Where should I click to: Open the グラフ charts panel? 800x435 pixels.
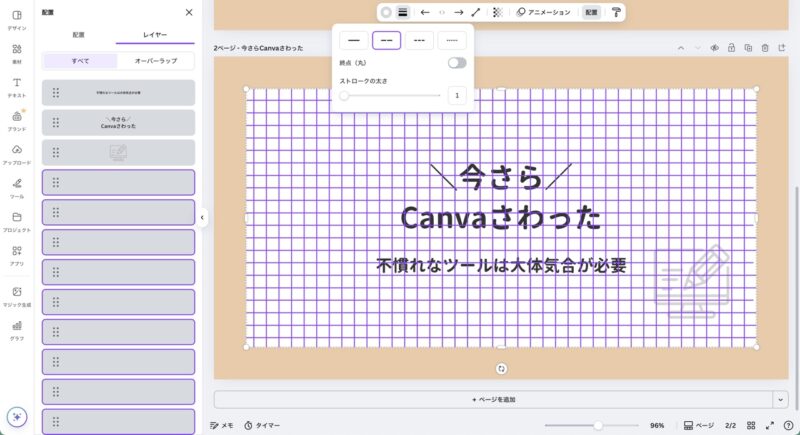click(x=17, y=330)
